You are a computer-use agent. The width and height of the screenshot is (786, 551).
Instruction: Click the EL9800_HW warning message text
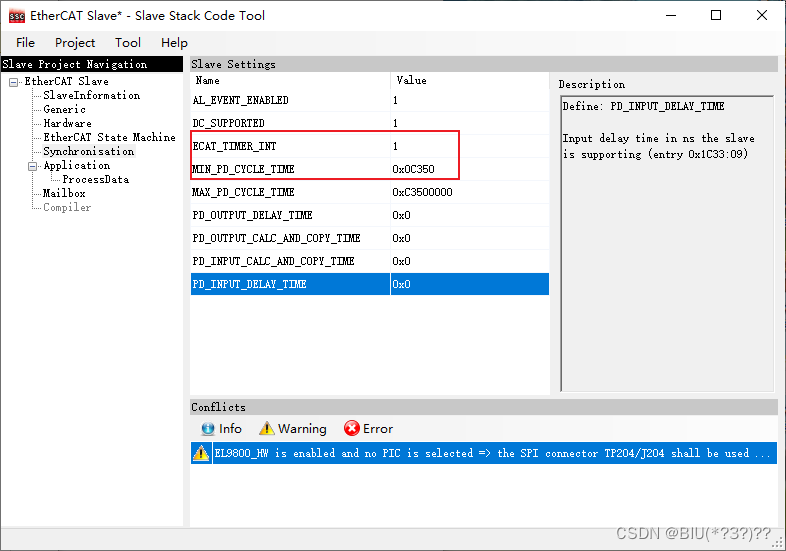(492, 453)
